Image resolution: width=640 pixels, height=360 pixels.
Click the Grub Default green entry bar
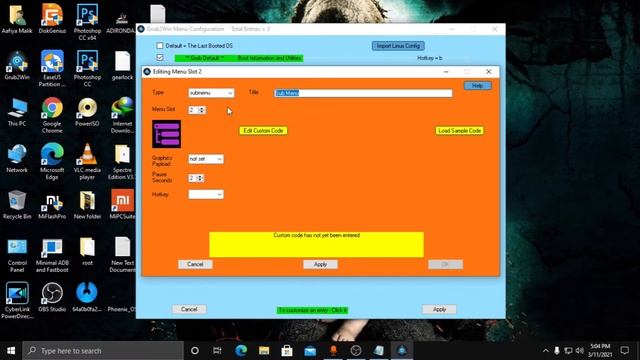(x=239, y=58)
